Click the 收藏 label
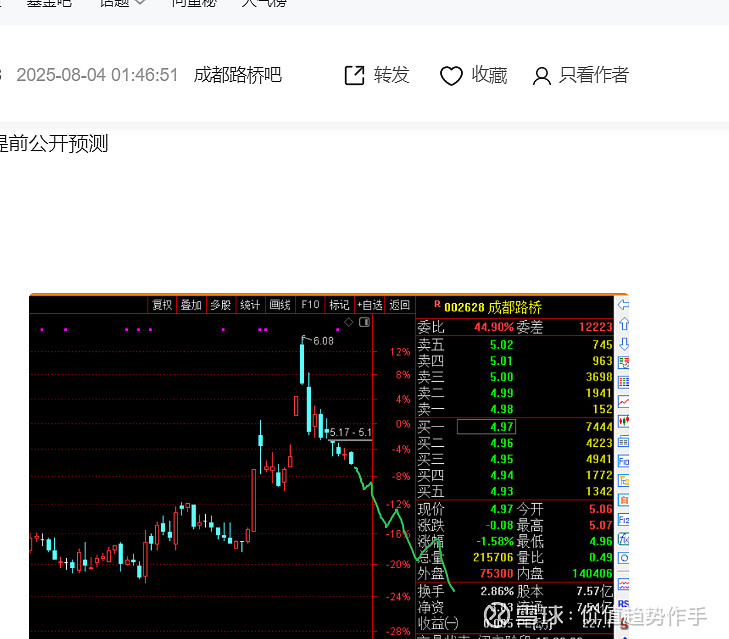Image resolution: width=729 pixels, height=639 pixels. point(489,75)
